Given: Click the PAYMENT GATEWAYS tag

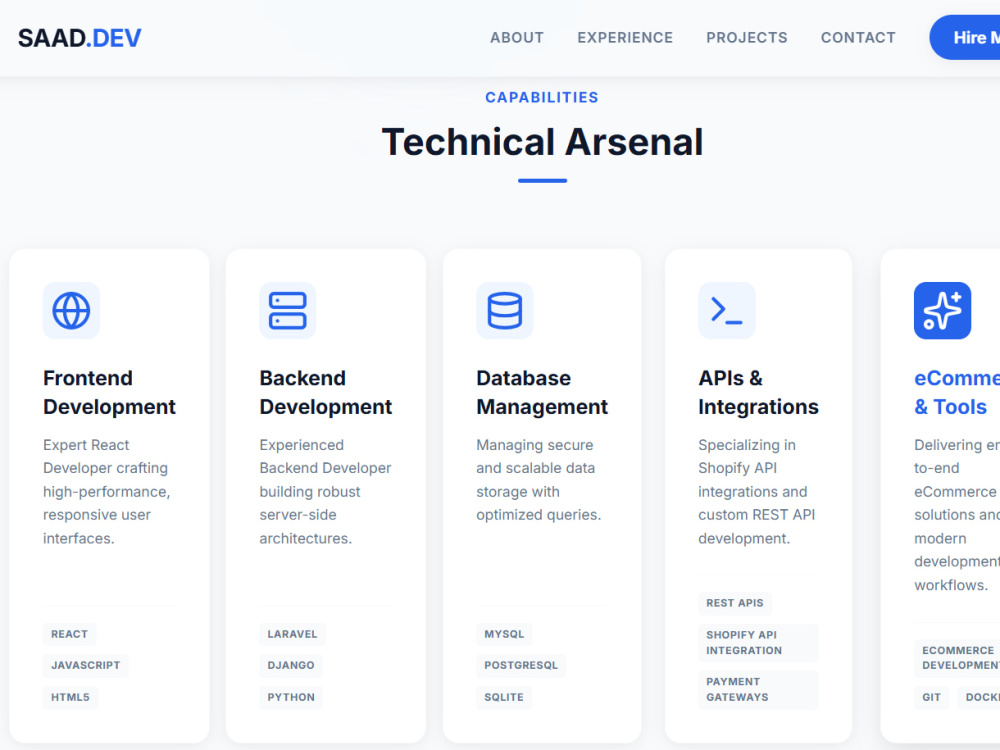Looking at the screenshot, I should (x=758, y=689).
